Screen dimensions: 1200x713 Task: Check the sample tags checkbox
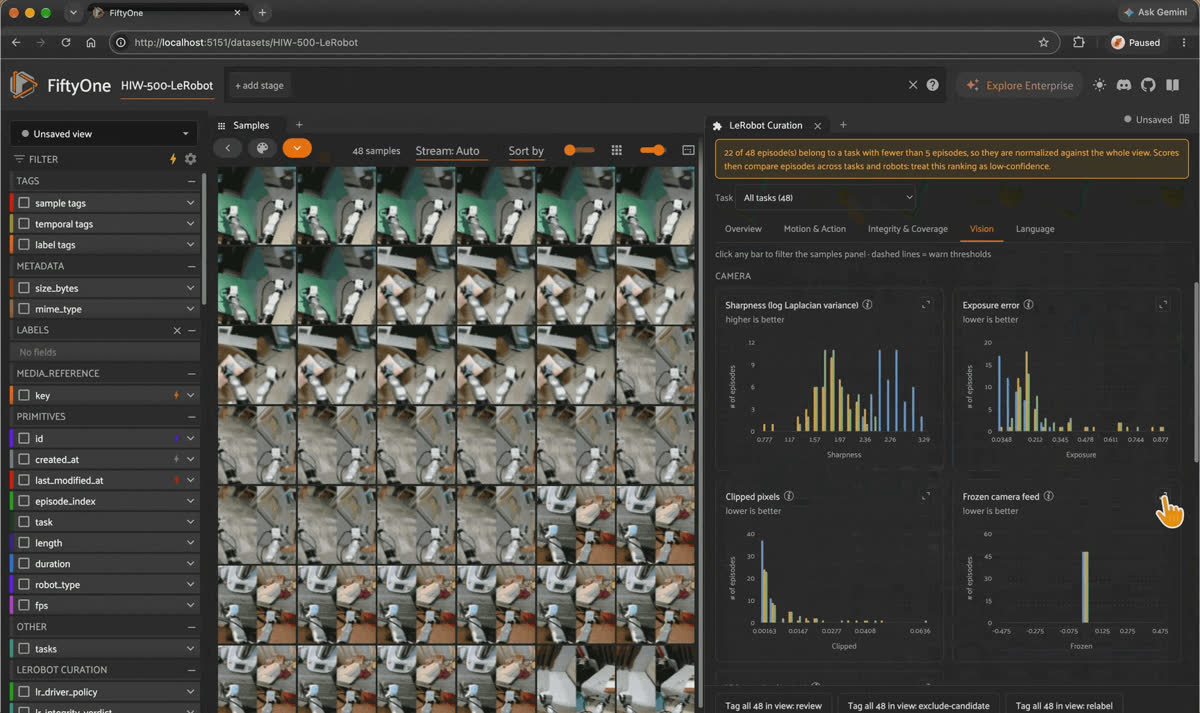pyautogui.click(x=24, y=203)
